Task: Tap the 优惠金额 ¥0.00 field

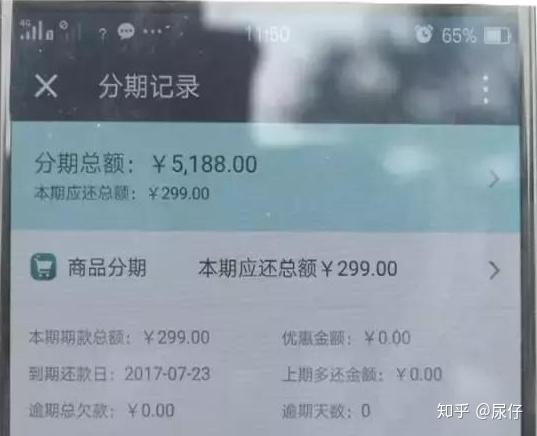Action: (x=346, y=338)
